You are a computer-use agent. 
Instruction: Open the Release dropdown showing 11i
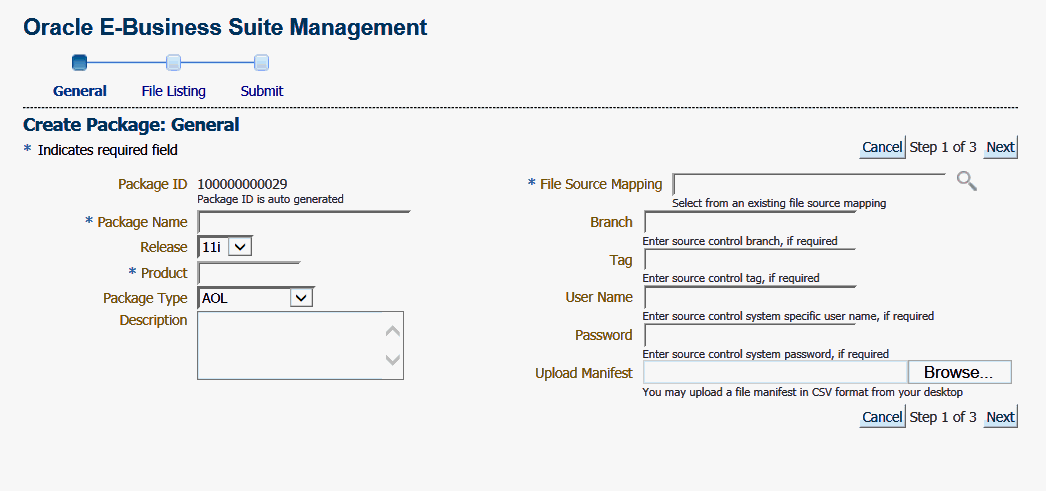225,247
